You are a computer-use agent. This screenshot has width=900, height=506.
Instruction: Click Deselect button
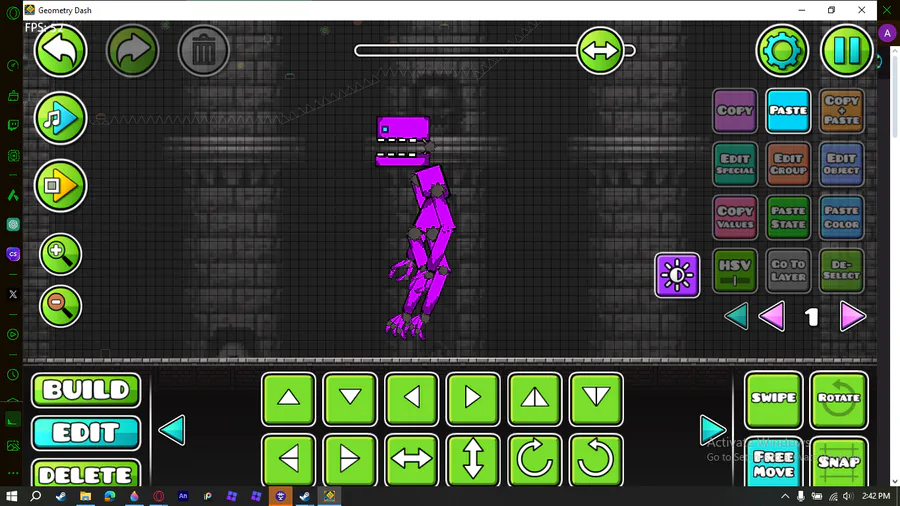coord(841,271)
